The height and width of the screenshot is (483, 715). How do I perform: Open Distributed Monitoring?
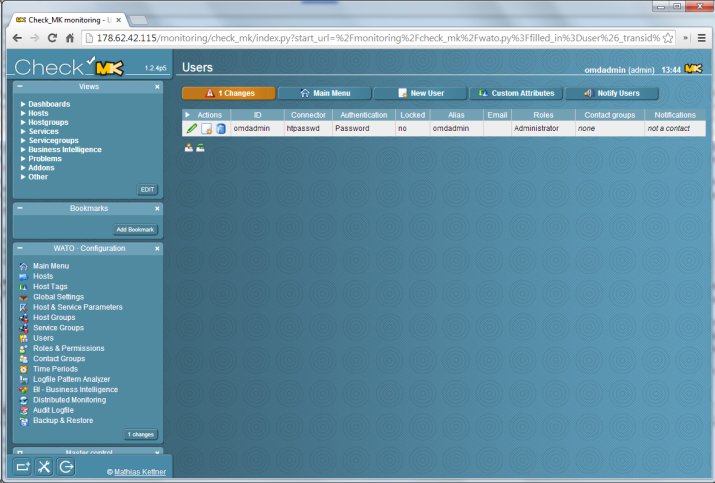pos(69,400)
